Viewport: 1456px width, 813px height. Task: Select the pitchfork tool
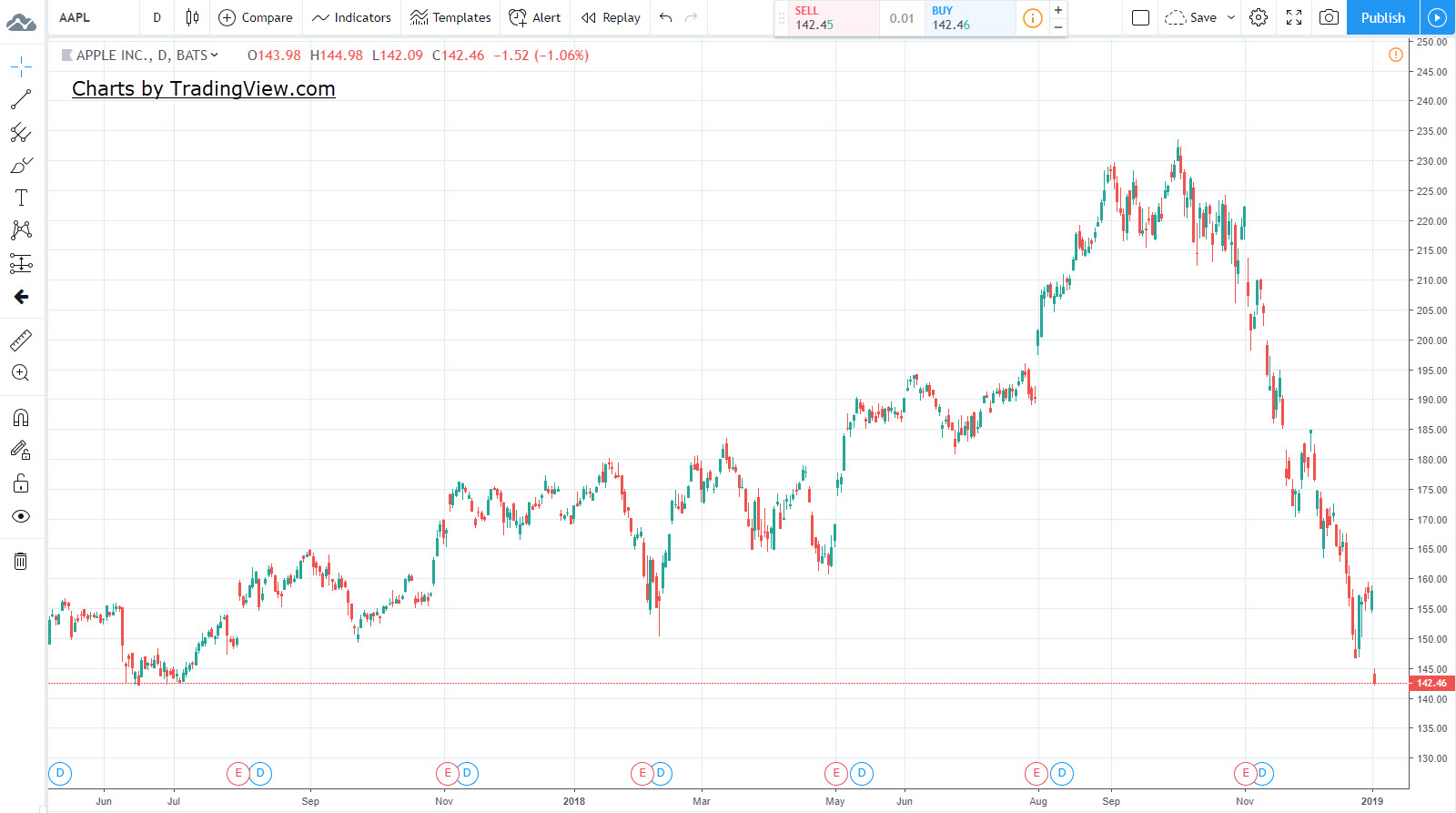pos(21,133)
